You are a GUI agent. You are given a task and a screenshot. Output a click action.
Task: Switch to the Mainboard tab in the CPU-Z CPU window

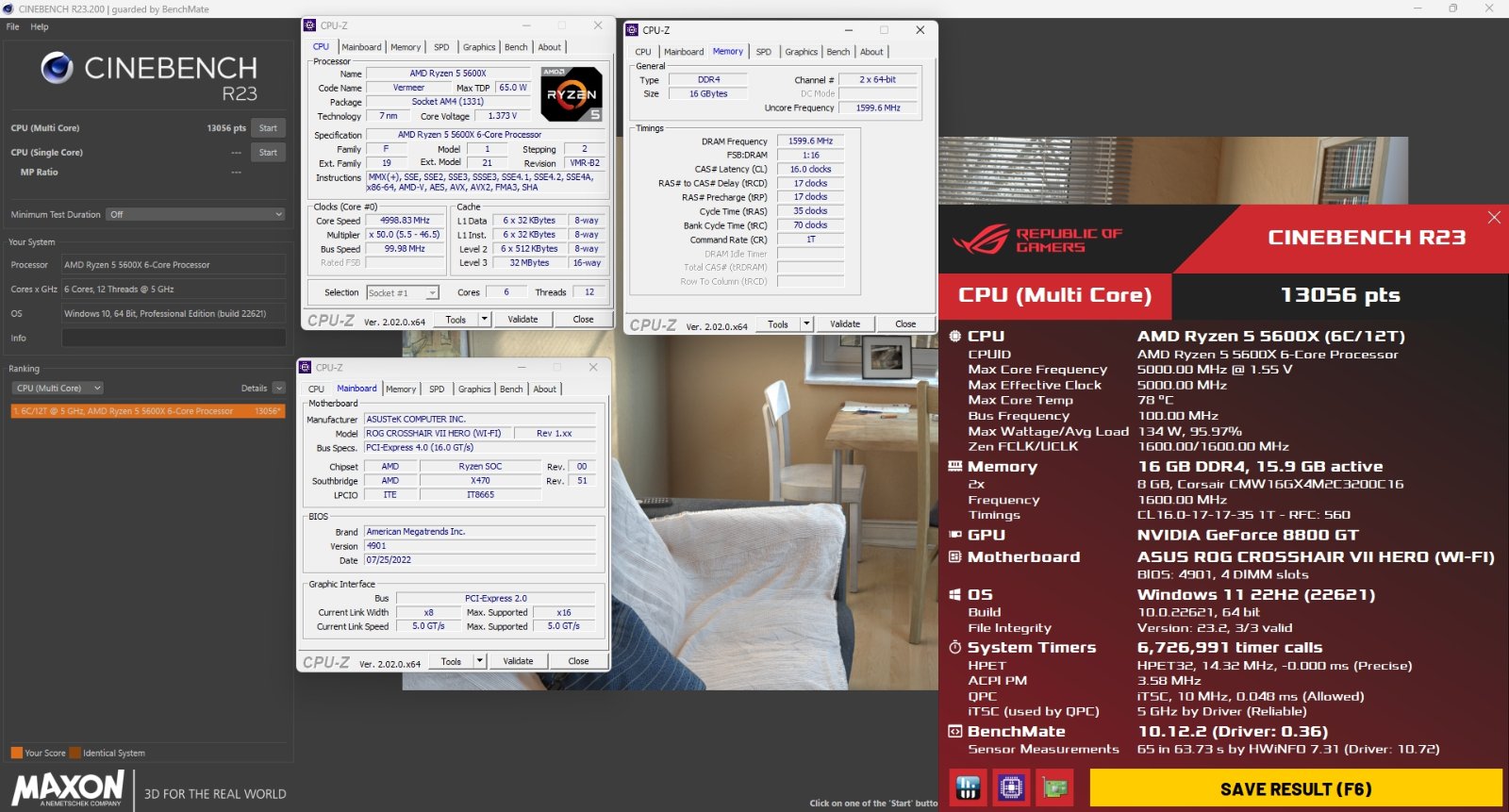[362, 47]
